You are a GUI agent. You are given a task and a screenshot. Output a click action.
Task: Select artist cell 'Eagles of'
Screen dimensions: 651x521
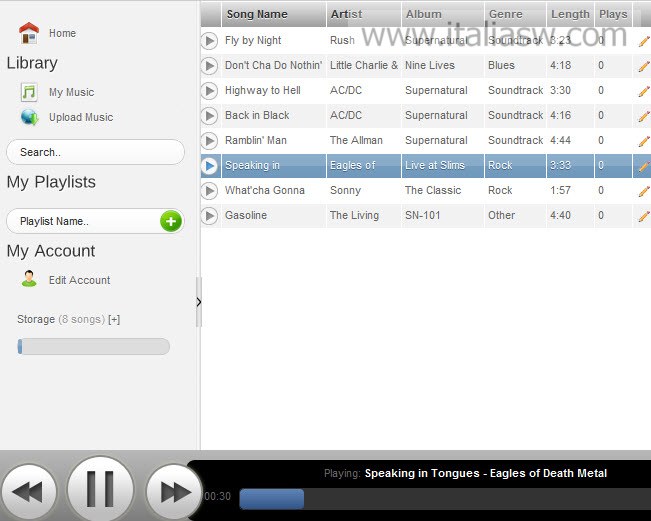coord(364,165)
